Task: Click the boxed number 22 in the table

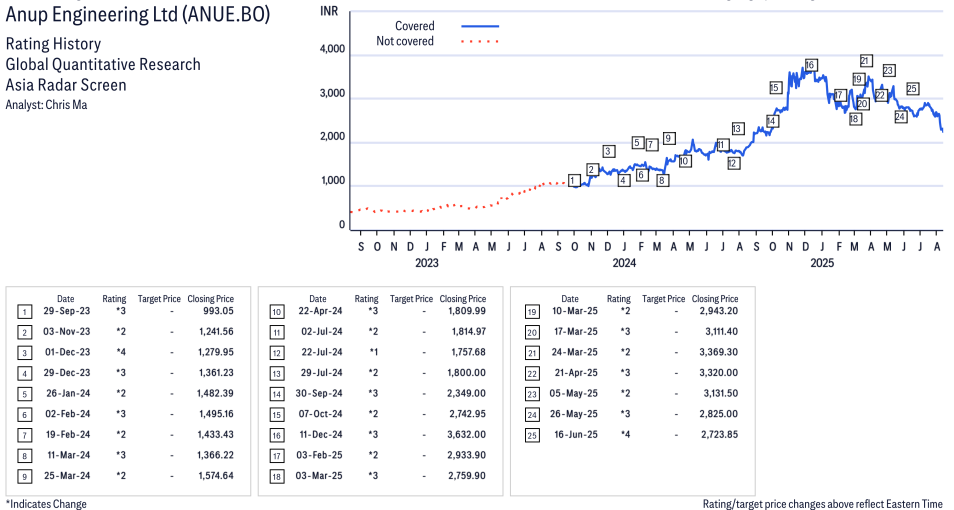Action: pos(532,373)
